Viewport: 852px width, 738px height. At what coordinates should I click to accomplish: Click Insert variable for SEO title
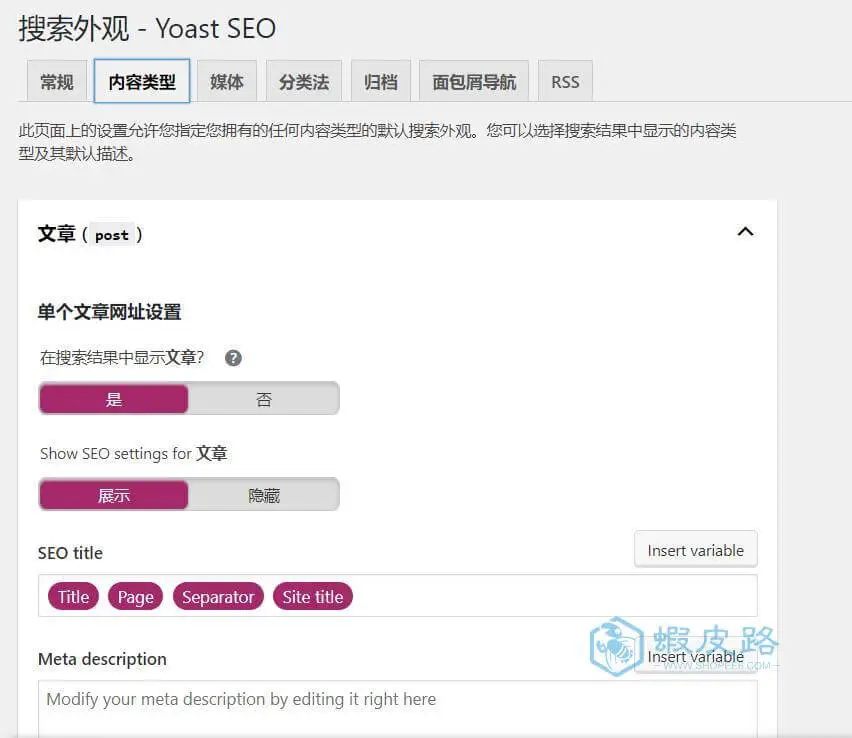(696, 549)
